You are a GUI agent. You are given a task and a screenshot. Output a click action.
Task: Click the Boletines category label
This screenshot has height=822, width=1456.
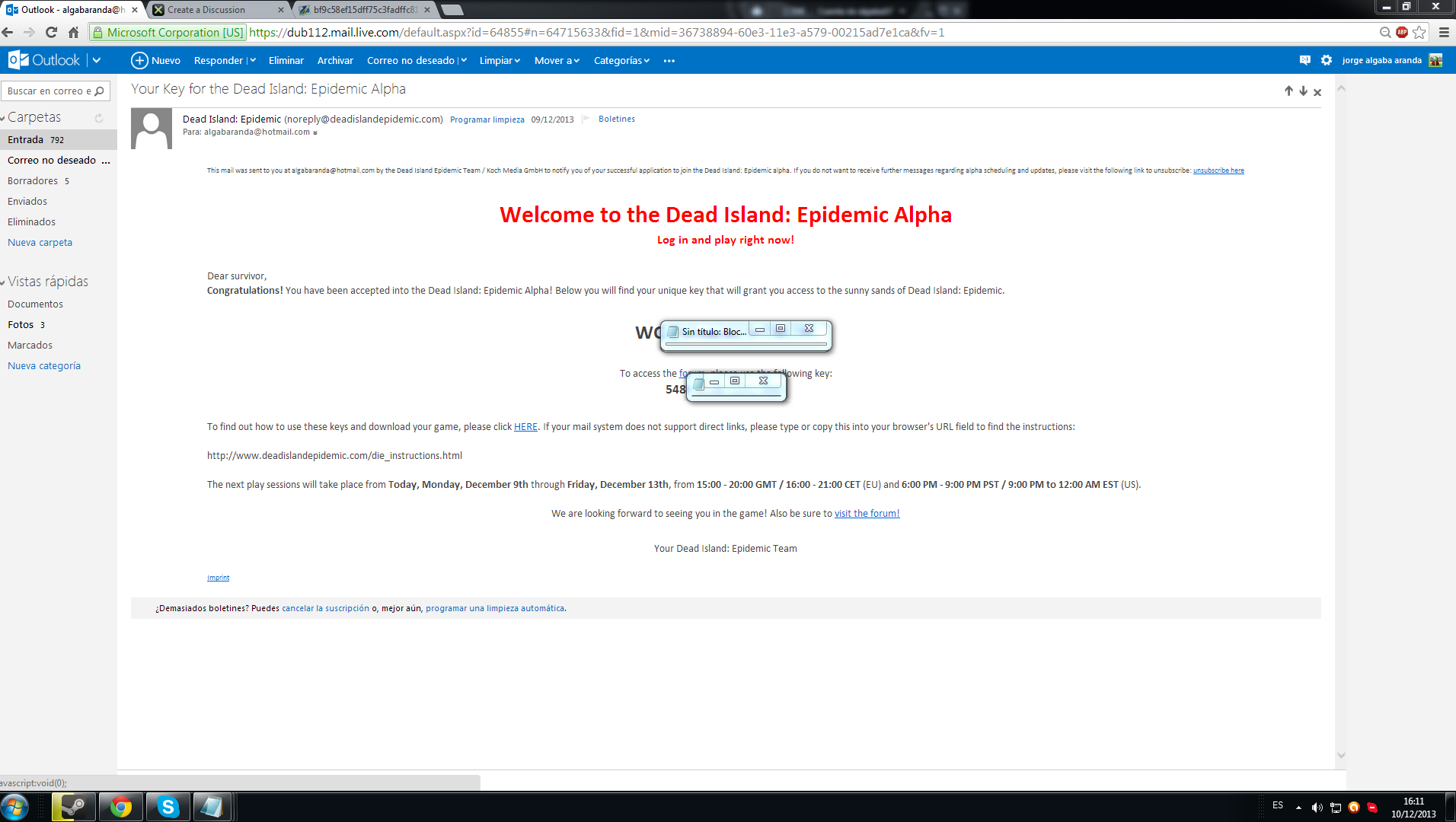[617, 119]
